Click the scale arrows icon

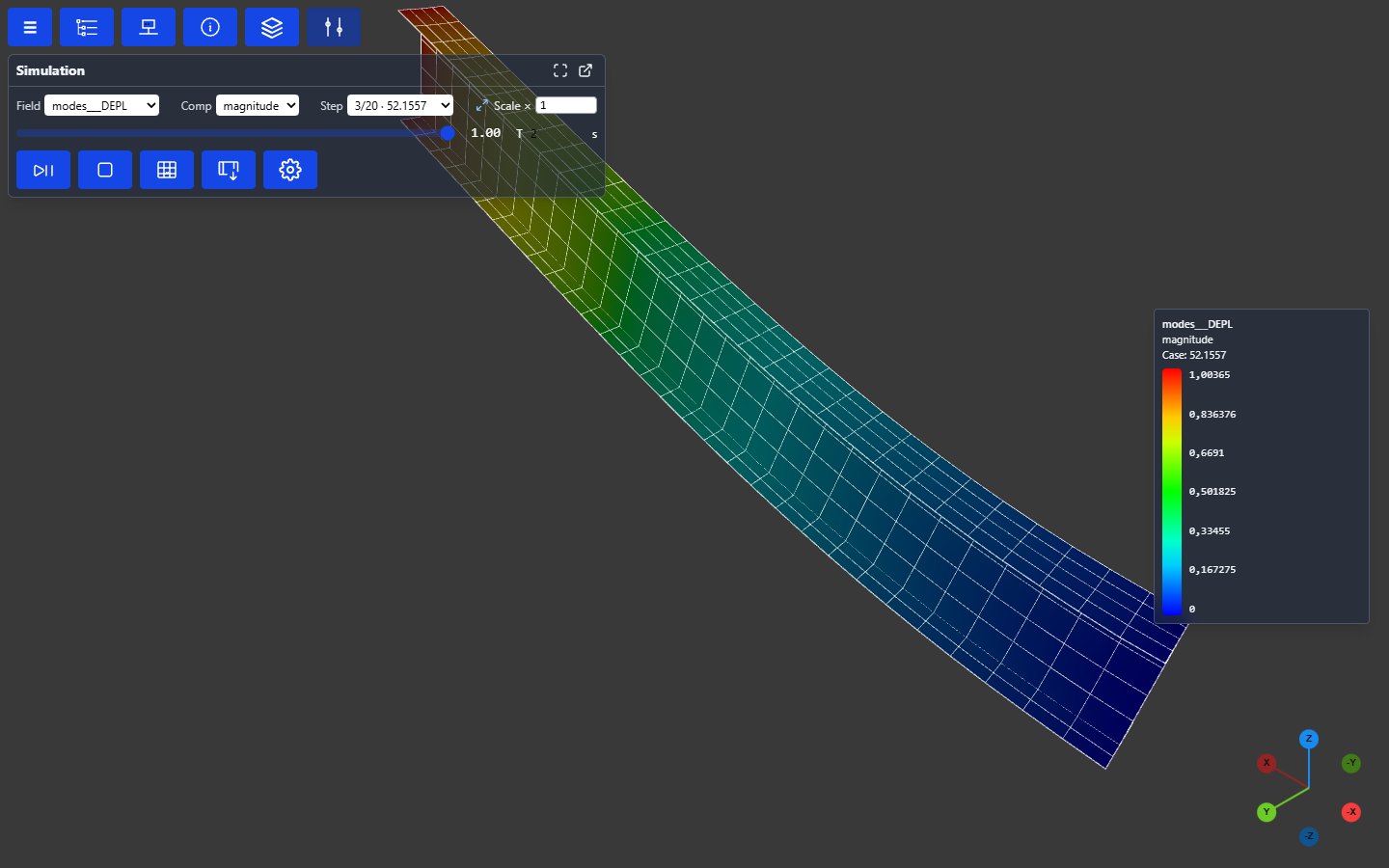482,105
